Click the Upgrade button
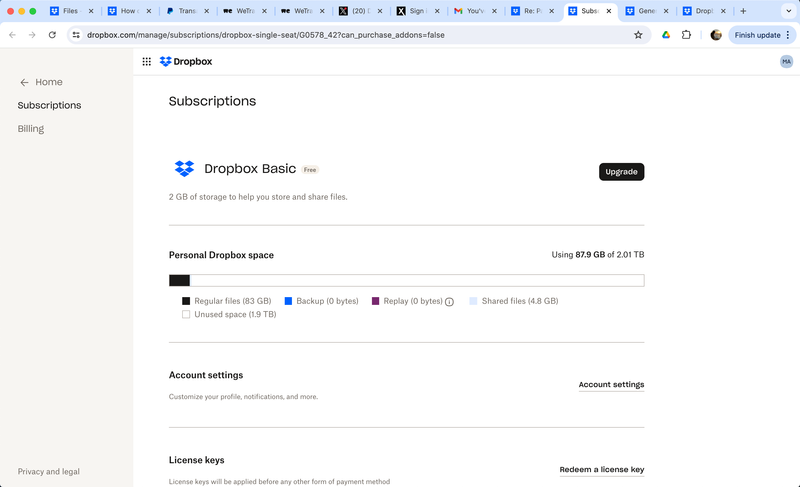The image size is (800, 487). pyautogui.click(x=621, y=172)
